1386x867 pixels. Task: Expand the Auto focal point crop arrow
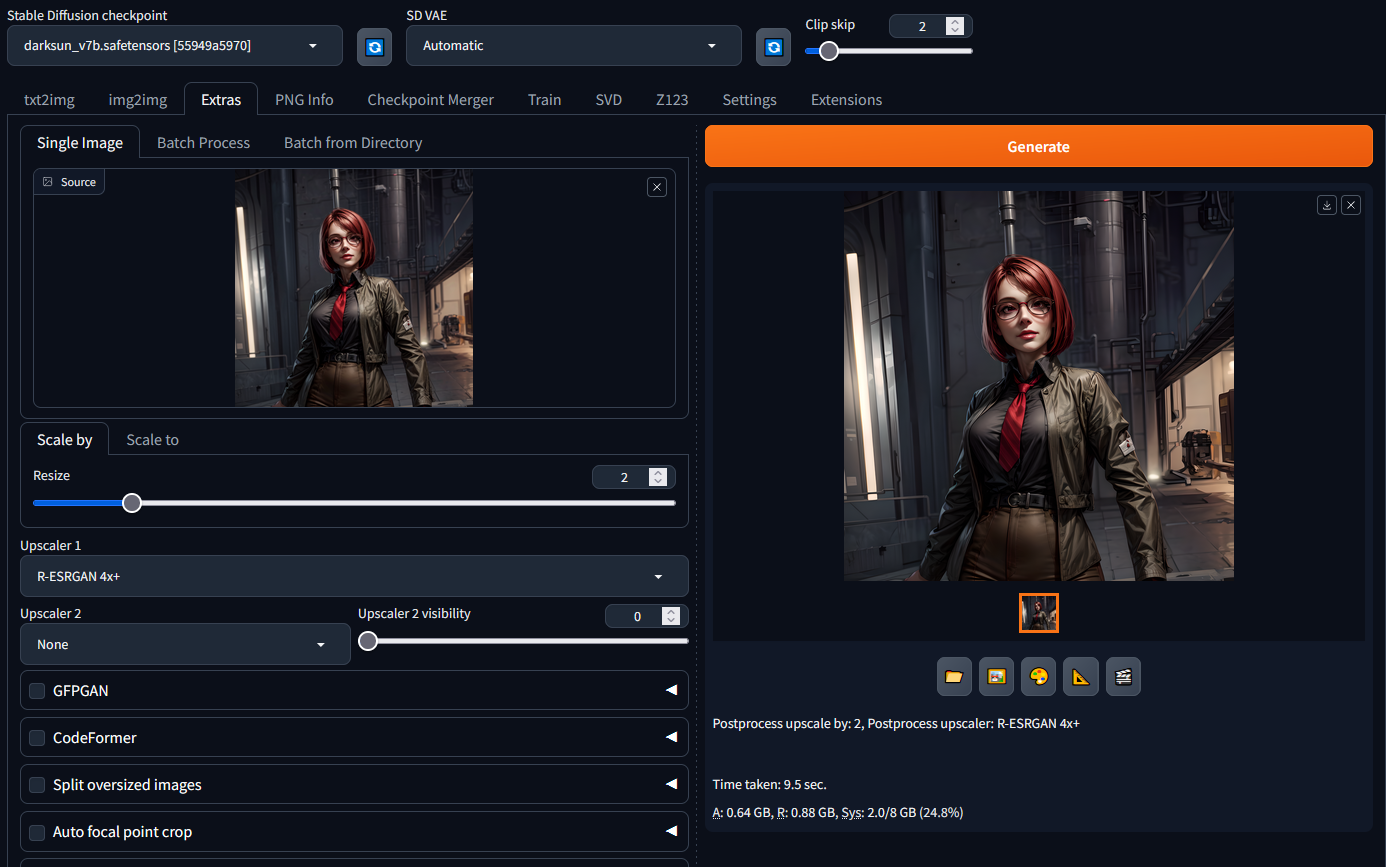(671, 832)
